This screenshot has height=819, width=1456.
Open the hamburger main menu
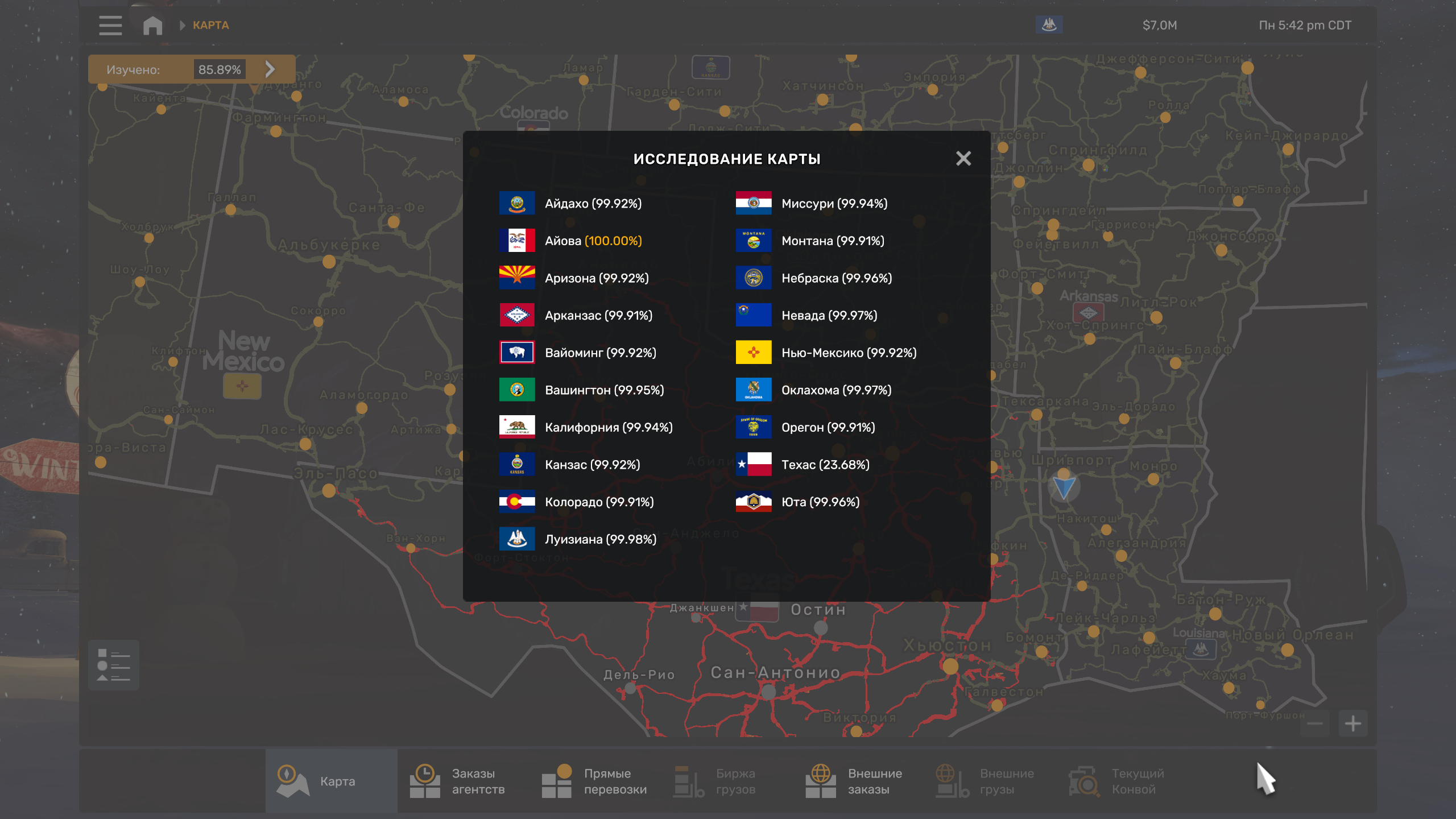[110, 26]
